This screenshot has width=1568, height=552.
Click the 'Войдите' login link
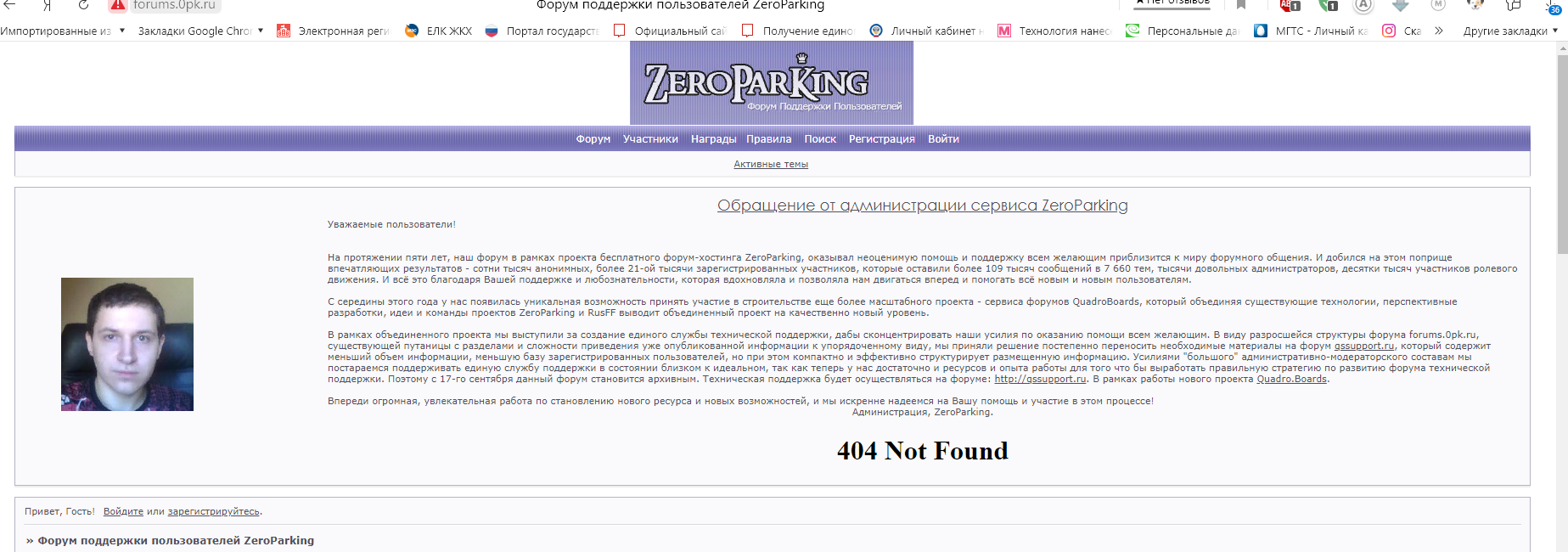coord(123,512)
